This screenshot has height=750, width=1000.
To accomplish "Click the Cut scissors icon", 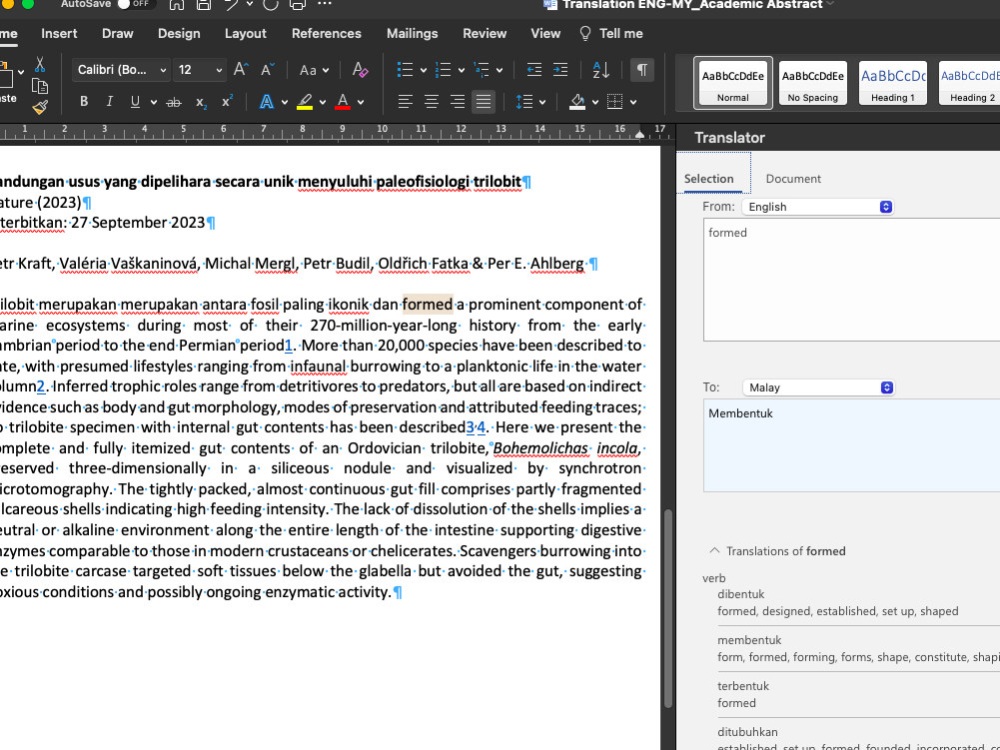I will (x=40, y=64).
